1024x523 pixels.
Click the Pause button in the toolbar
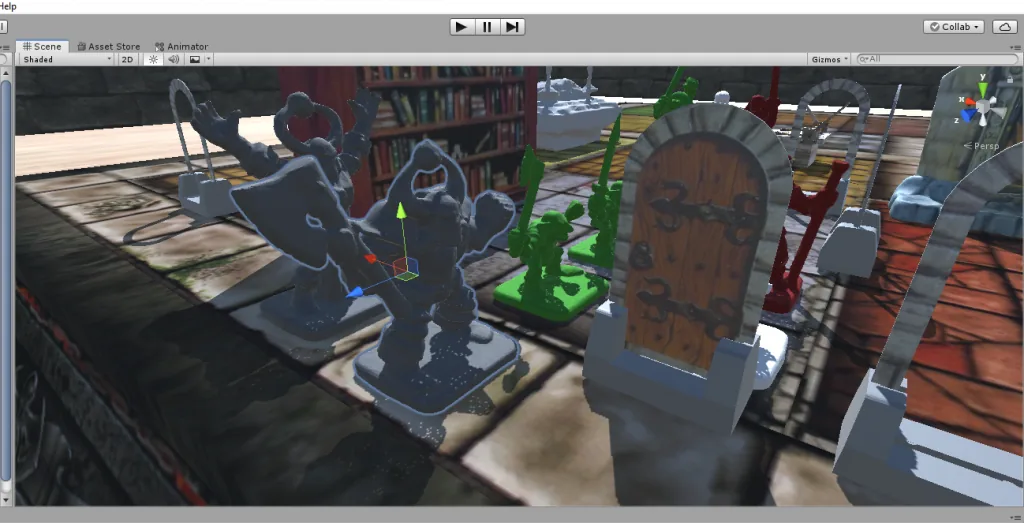487,27
